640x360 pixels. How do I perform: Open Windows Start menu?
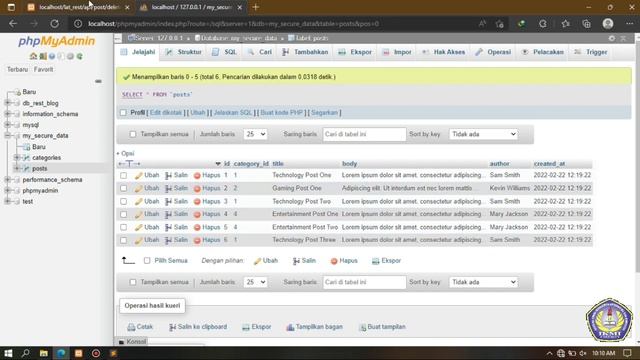click(8, 353)
